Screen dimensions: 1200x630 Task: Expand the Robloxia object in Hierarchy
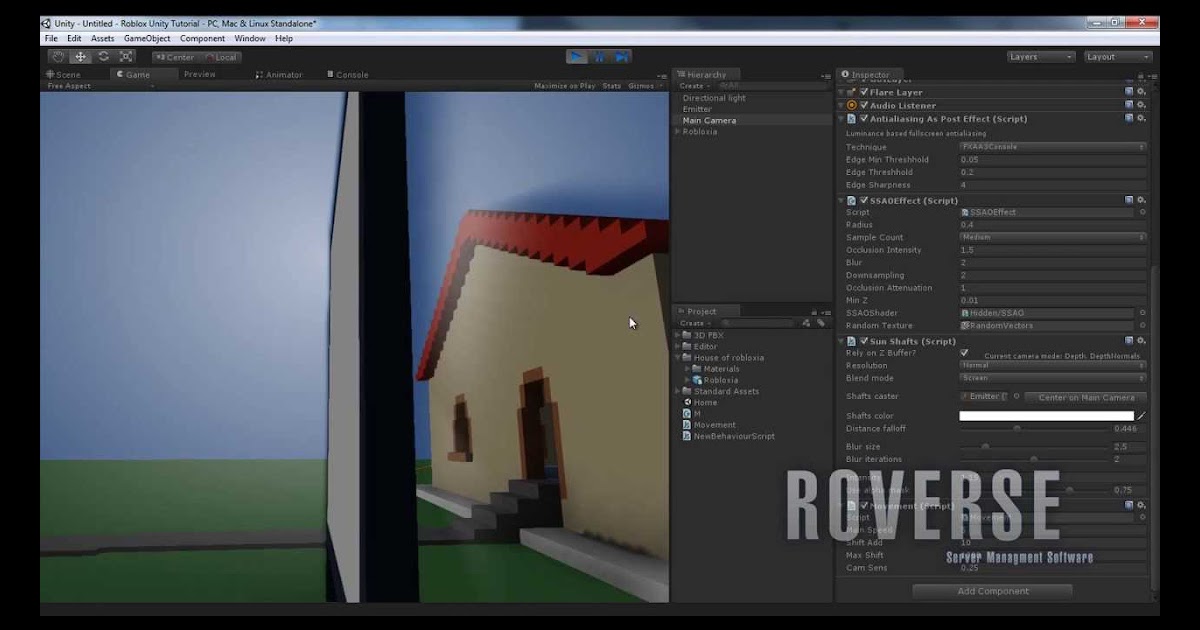point(678,132)
